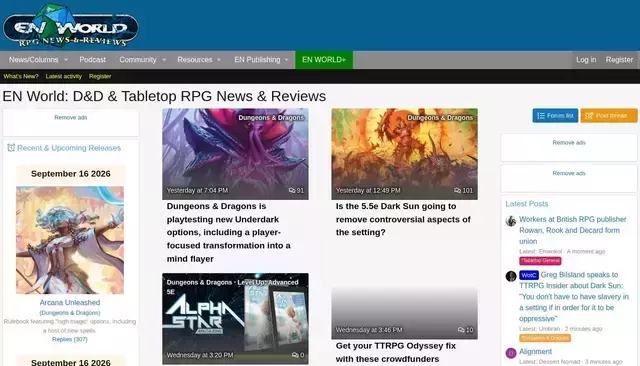
Task: Open the Latest Posts heading
Action: [x=527, y=204]
